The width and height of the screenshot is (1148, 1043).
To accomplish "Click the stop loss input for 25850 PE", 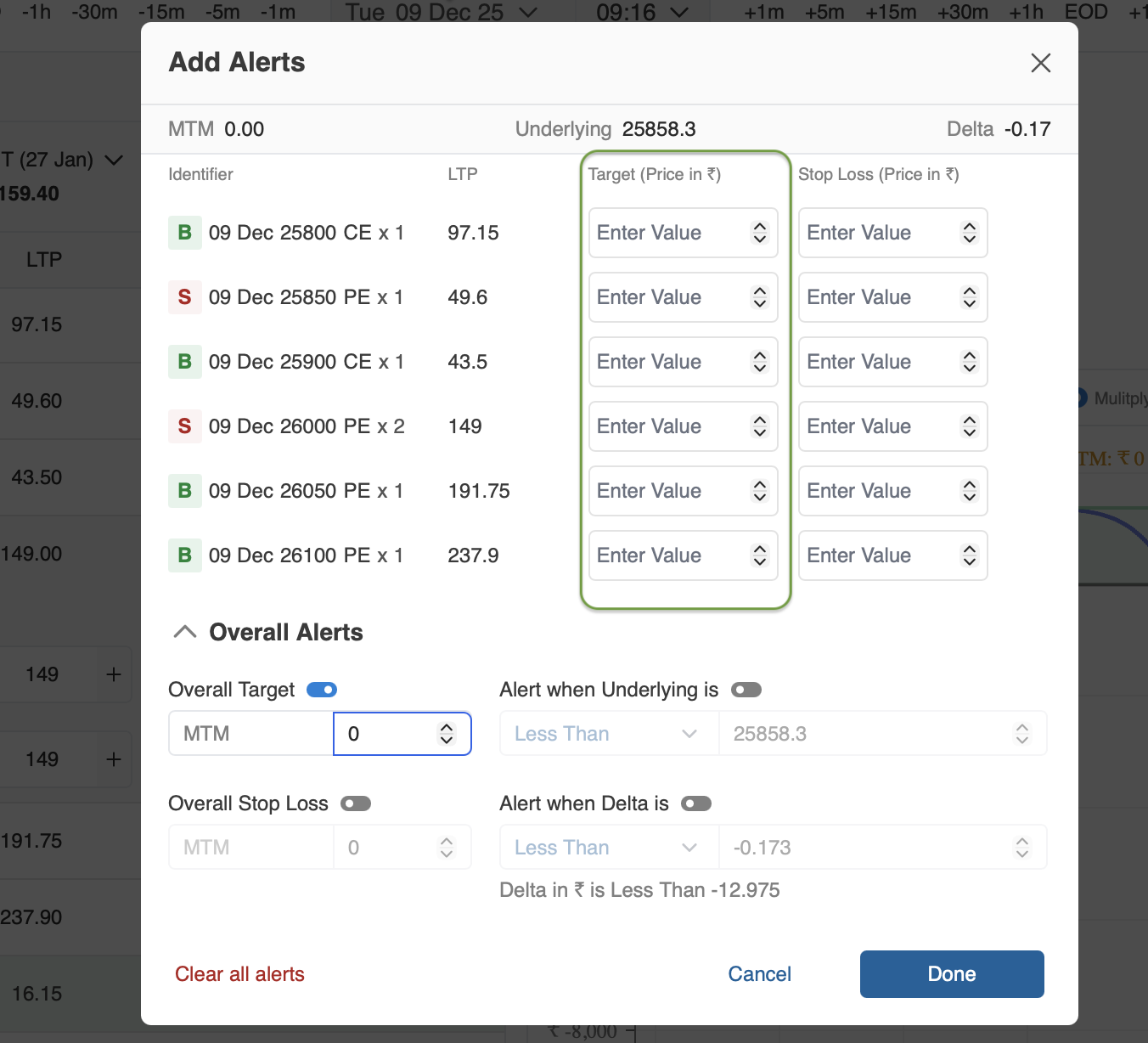I will coord(876,297).
